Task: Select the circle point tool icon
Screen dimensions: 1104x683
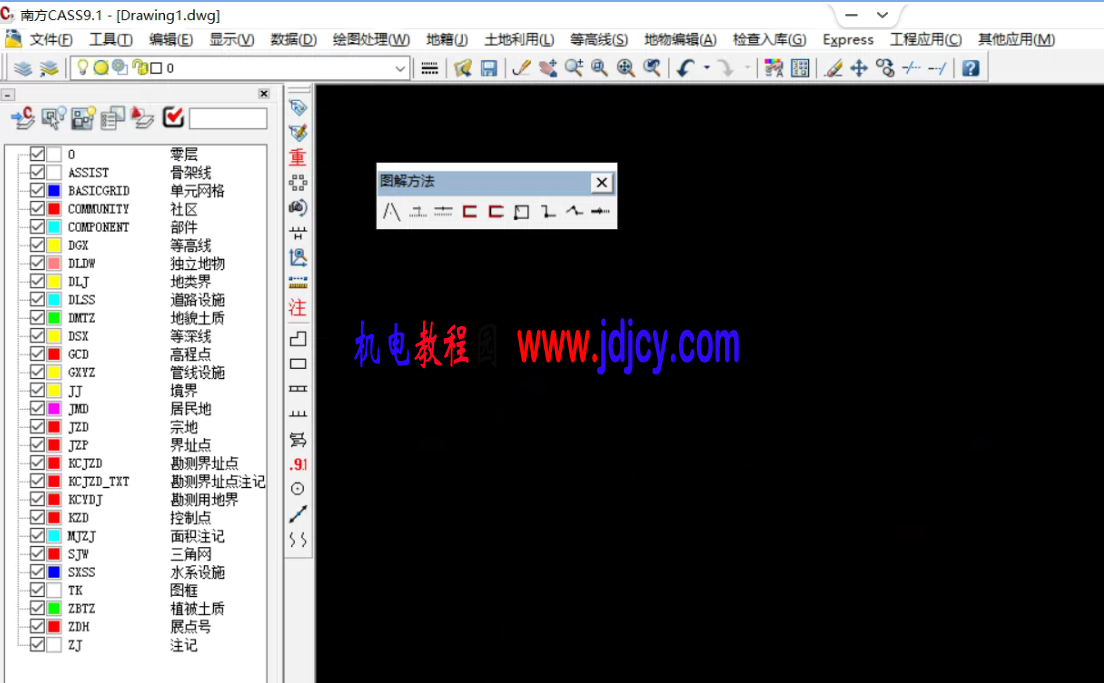Action: coord(298,489)
